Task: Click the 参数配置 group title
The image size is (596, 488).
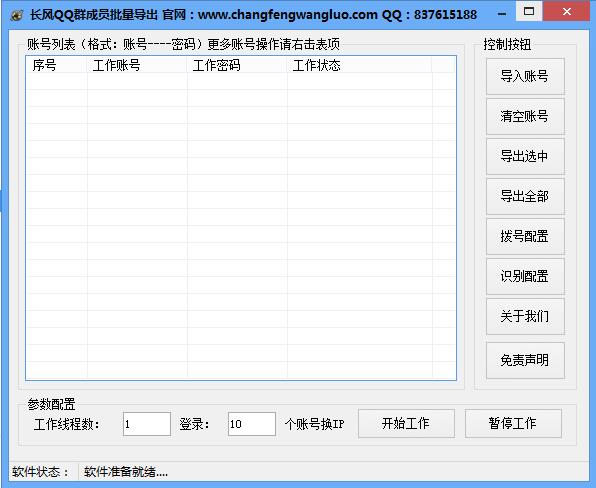Action: point(51,404)
